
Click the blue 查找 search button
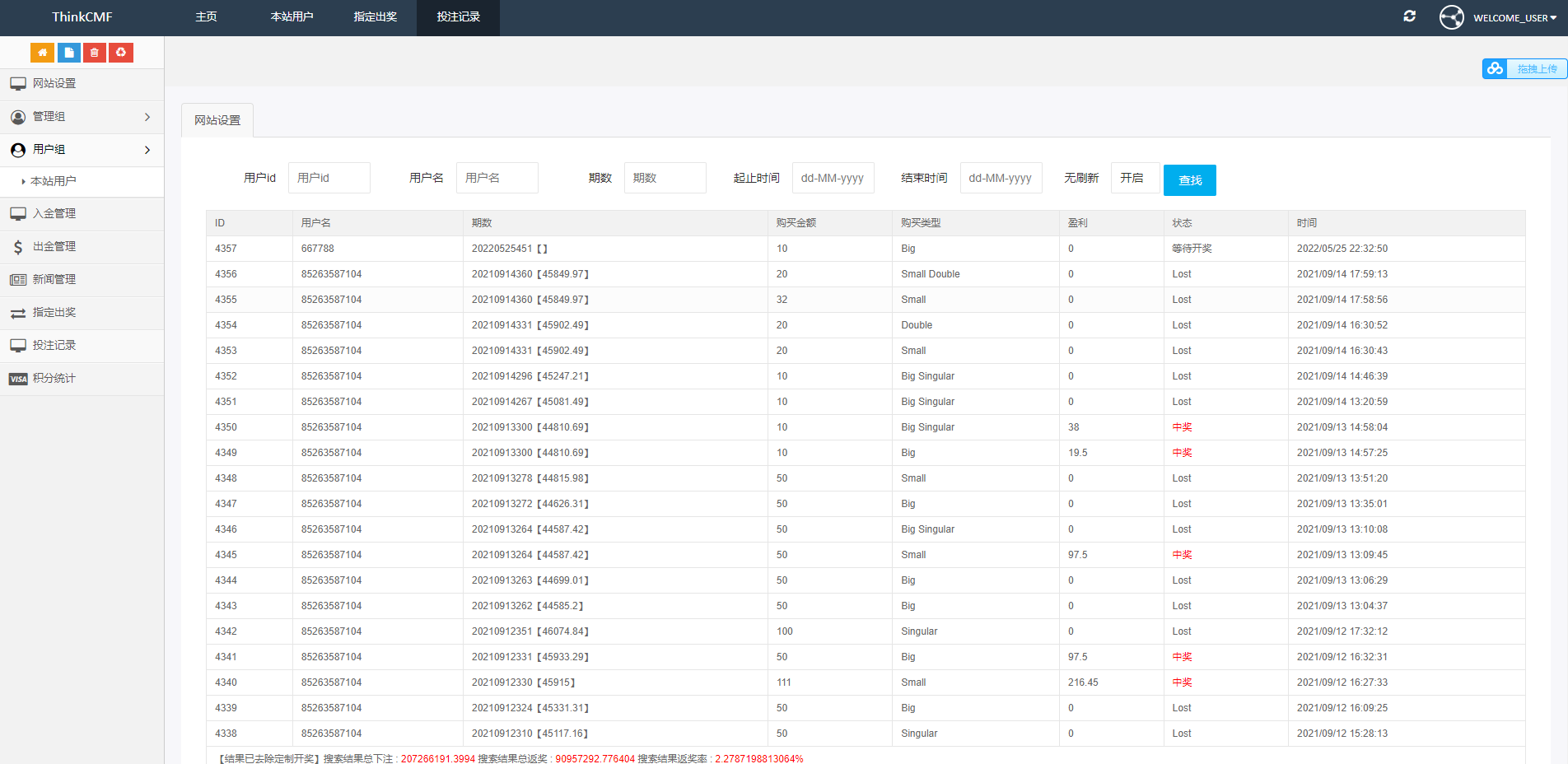1189,180
